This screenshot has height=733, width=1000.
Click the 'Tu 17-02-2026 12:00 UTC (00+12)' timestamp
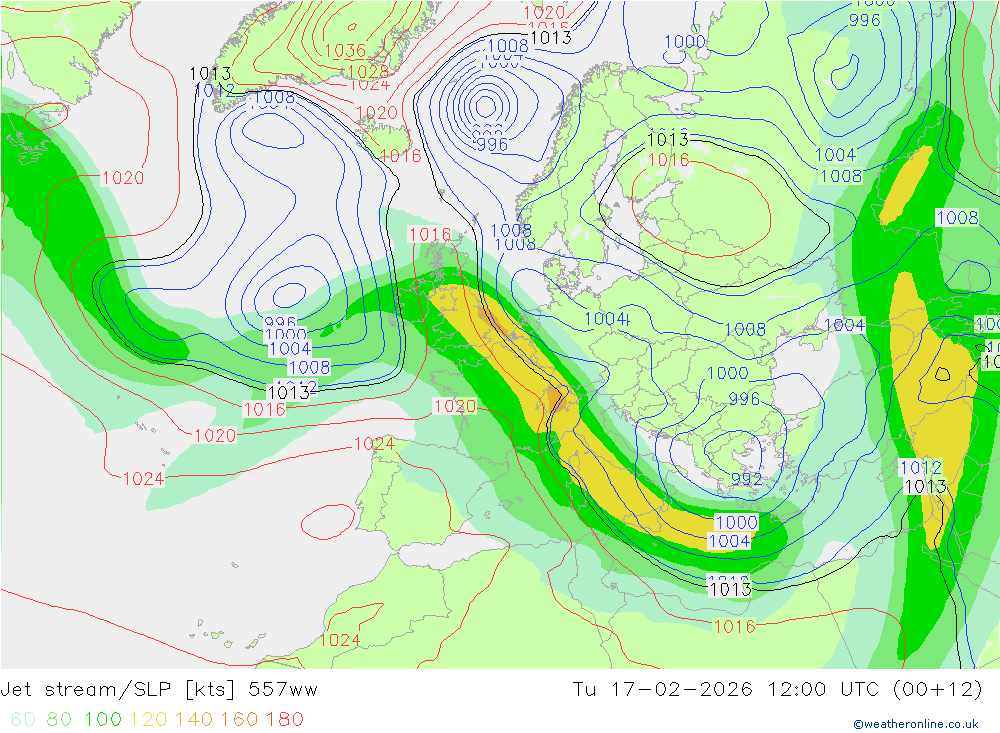coord(777,690)
